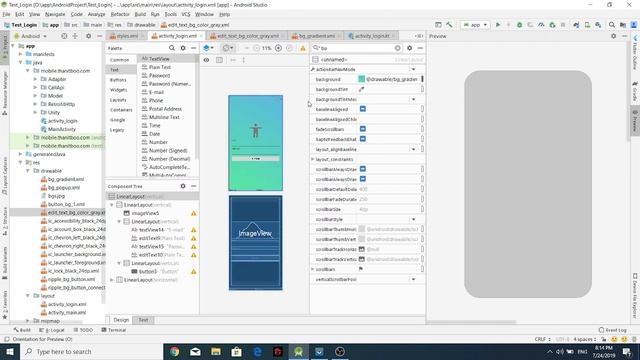Switch to bg_gradient.xml editor tab

click(x=316, y=36)
